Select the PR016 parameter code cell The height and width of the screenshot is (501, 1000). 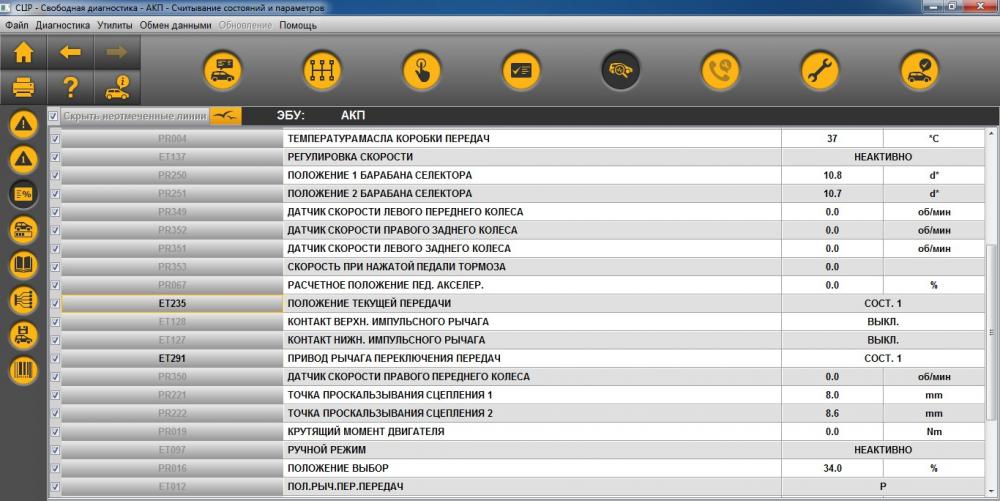coord(172,468)
